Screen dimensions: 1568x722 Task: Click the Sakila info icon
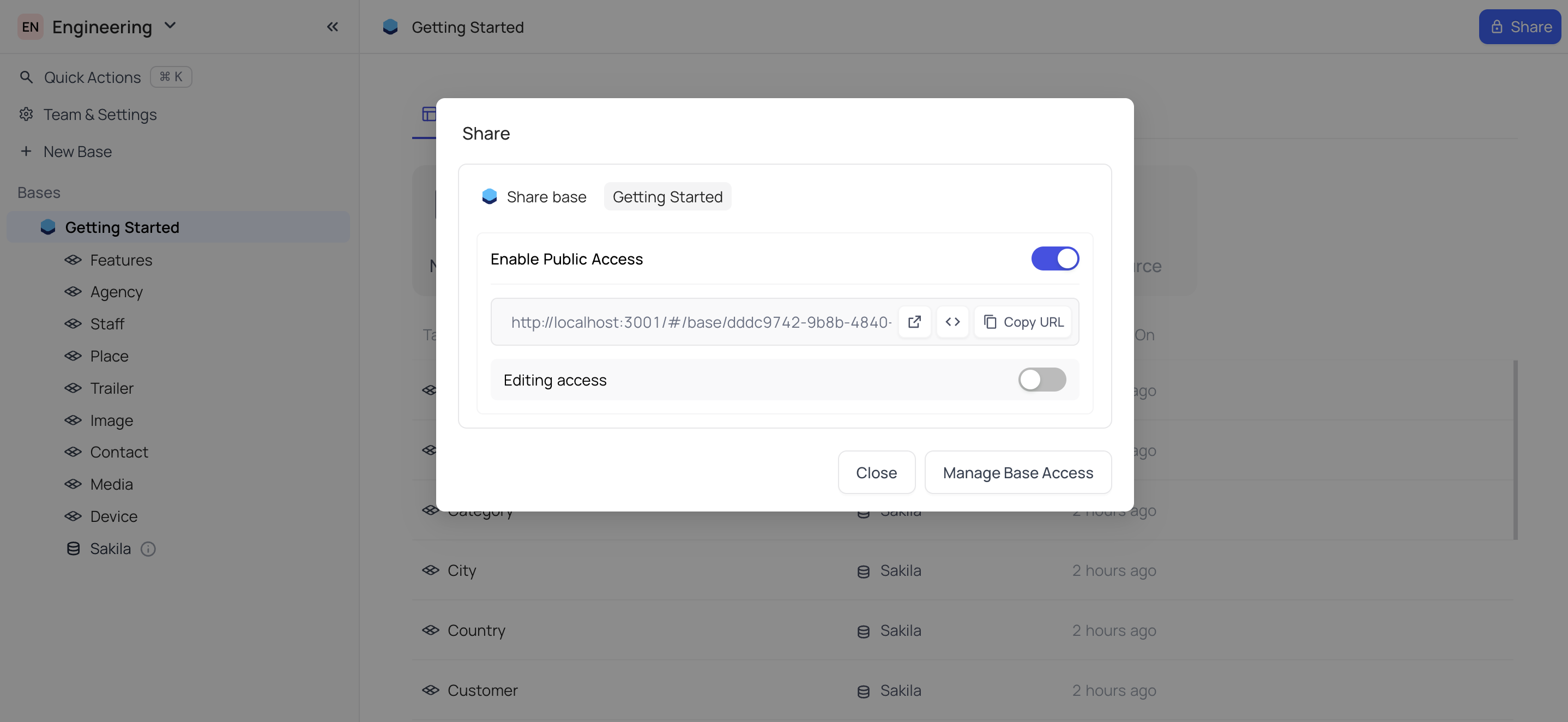(148, 549)
